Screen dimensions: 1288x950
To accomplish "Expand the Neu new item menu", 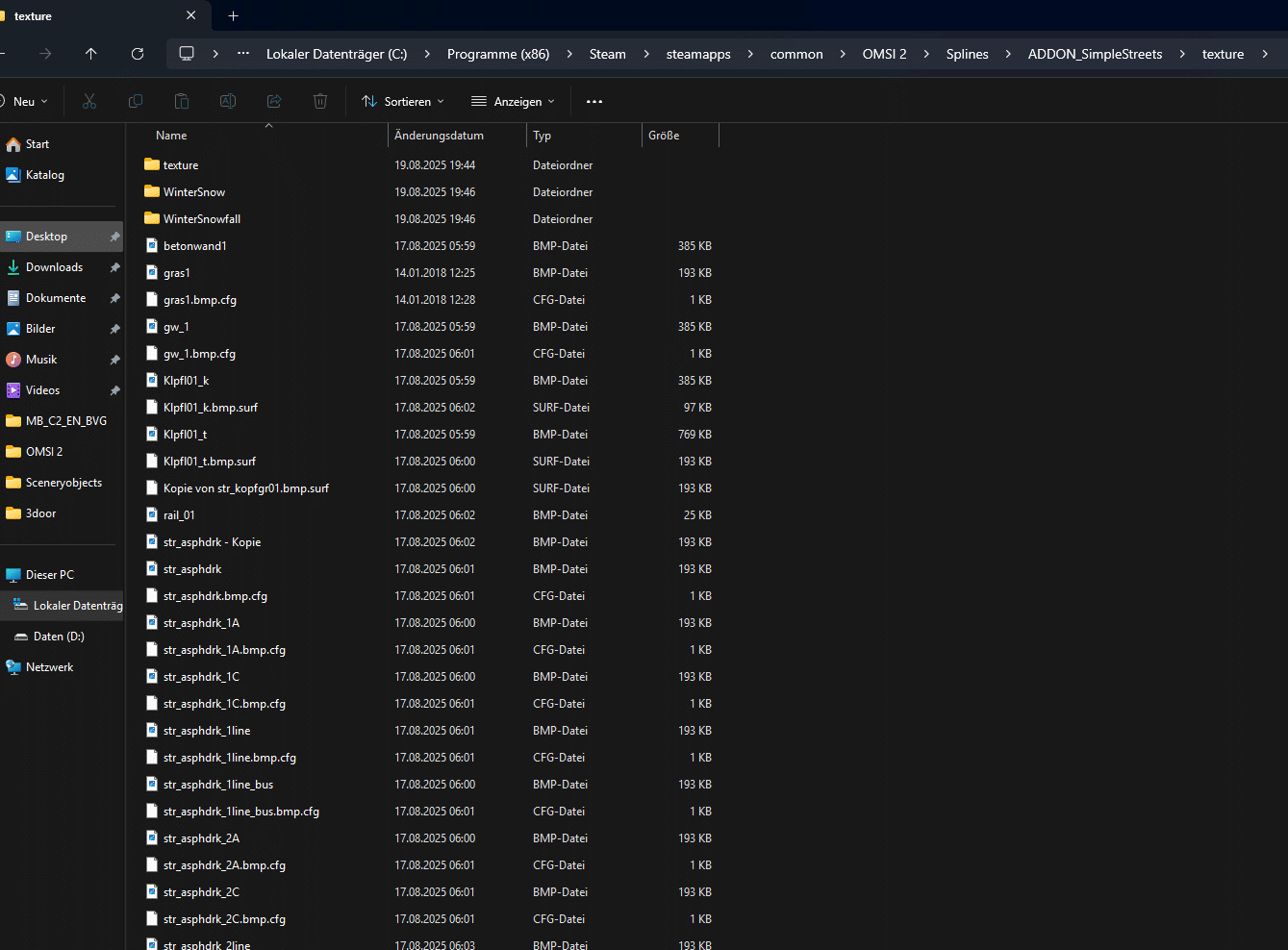I will 24,101.
